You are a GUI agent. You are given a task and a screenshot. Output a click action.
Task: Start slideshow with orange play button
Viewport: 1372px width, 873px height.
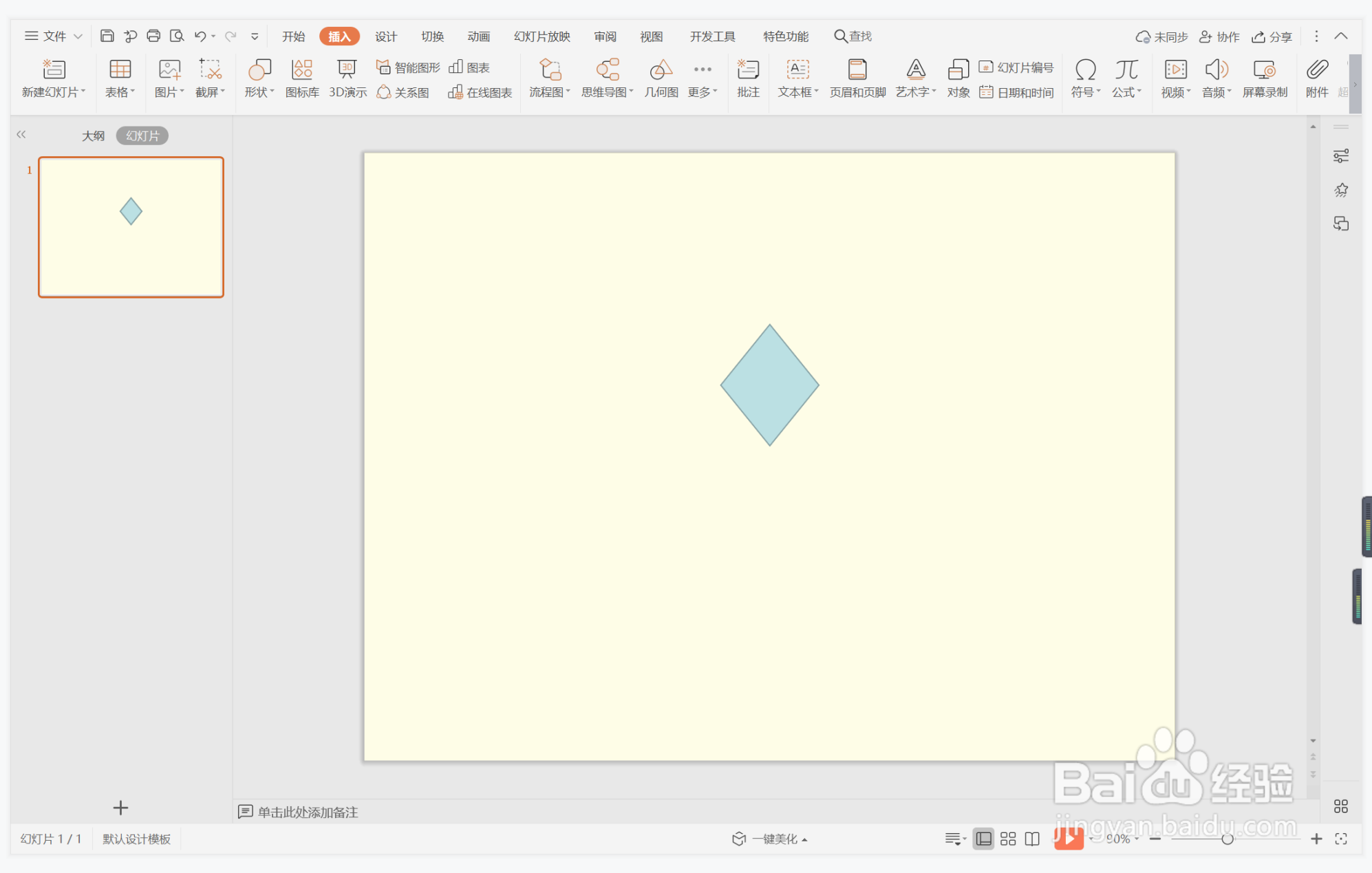tap(1068, 838)
